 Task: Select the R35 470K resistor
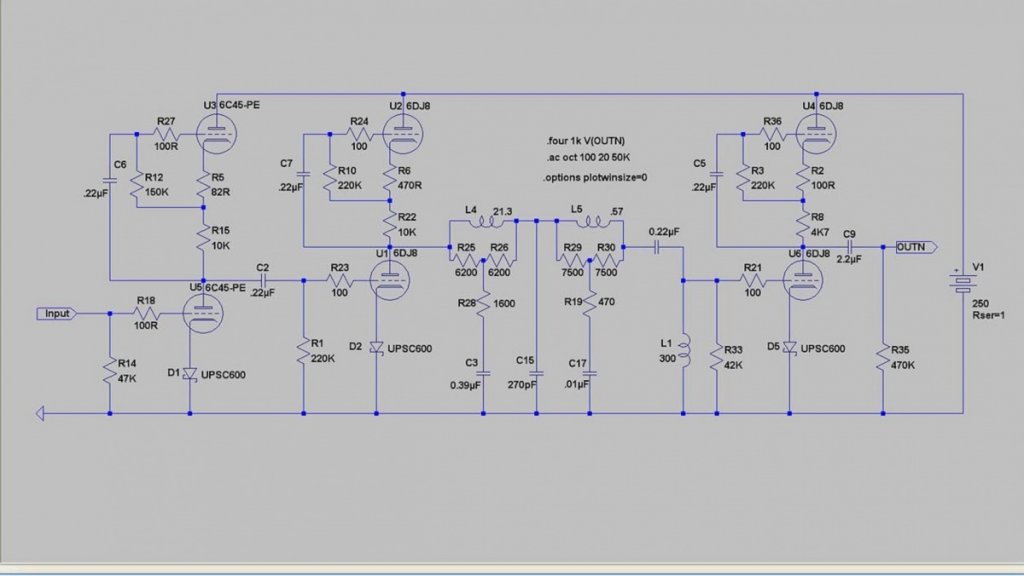point(883,357)
